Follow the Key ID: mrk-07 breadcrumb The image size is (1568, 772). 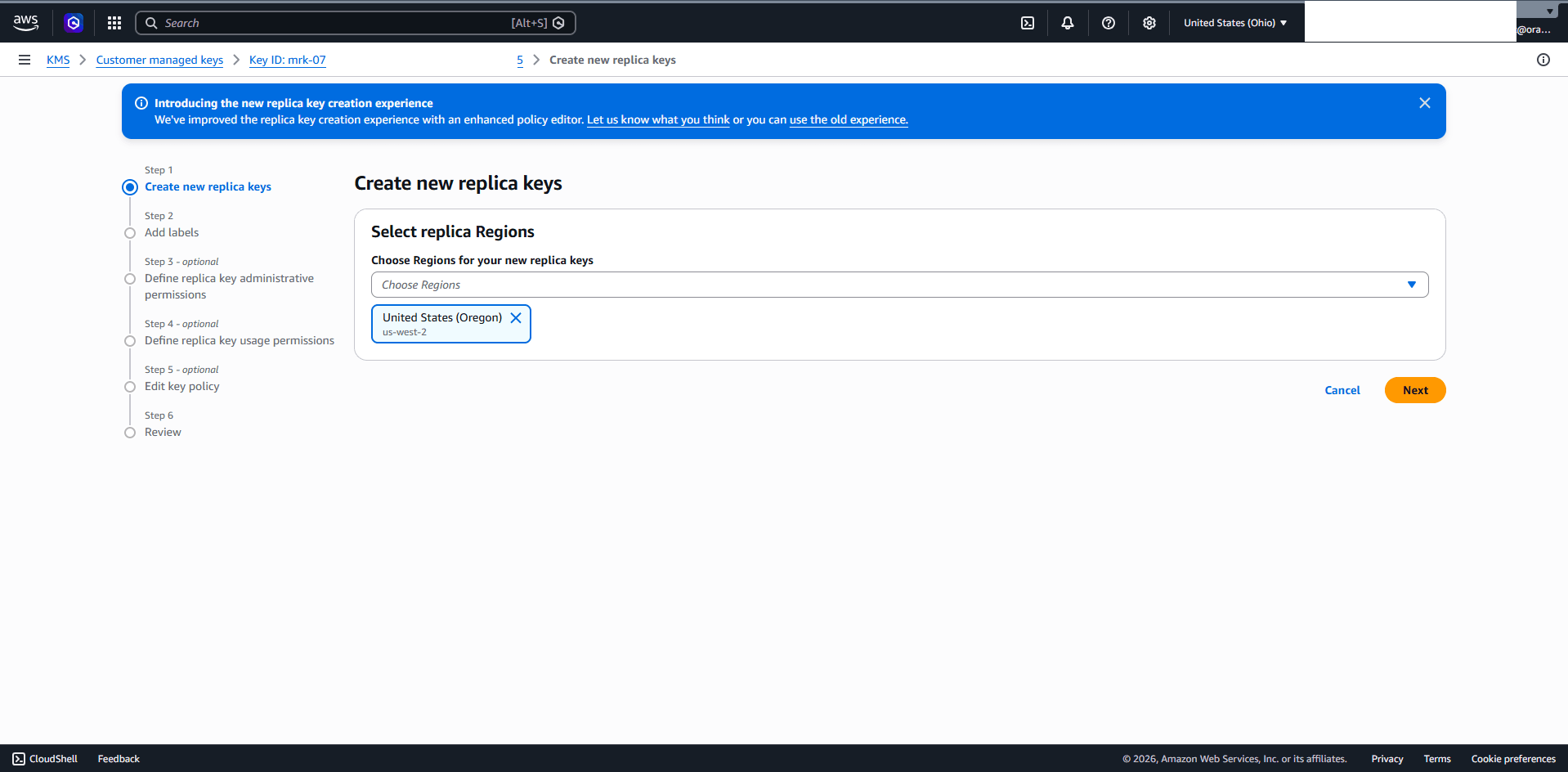(x=287, y=60)
